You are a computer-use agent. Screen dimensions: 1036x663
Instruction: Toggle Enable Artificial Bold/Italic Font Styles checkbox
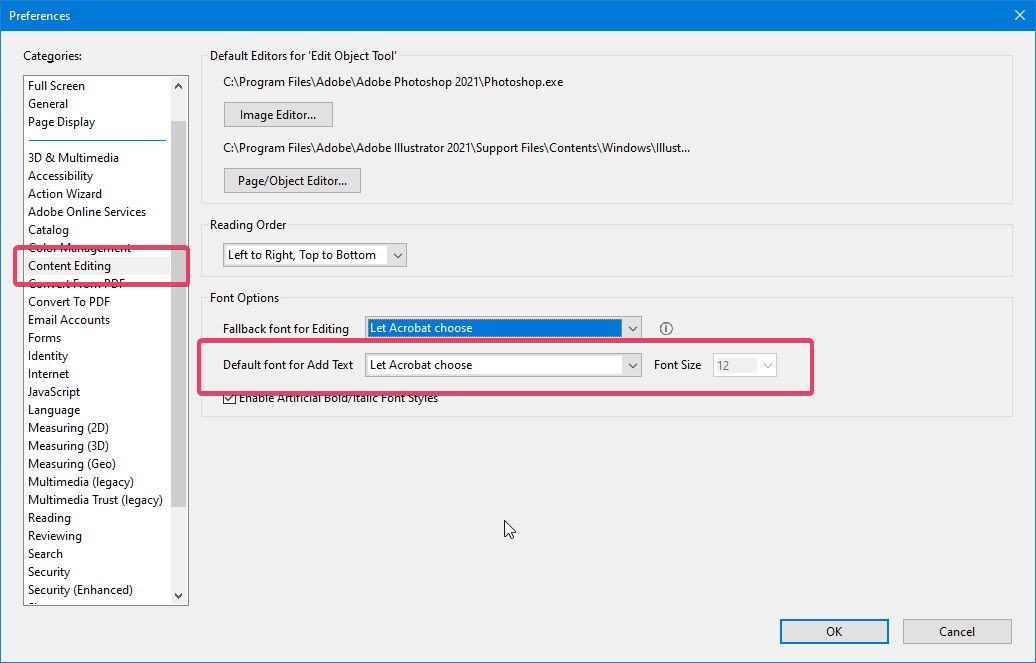[x=229, y=398]
